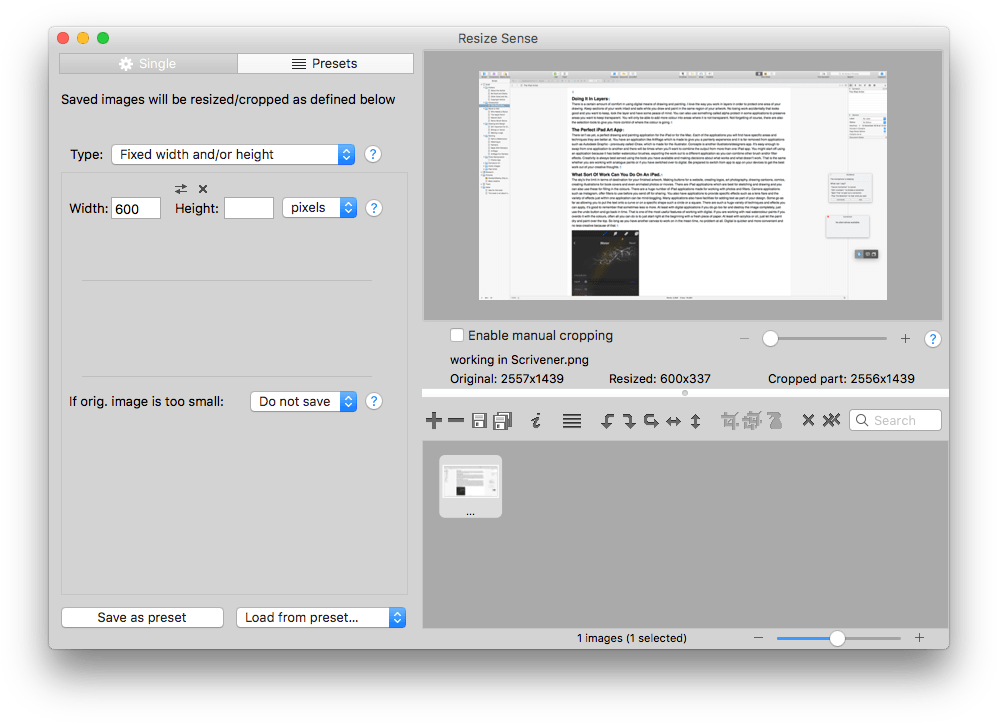Switch to the Presets tab
Image resolution: width=997 pixels, height=723 pixels.
coord(325,63)
